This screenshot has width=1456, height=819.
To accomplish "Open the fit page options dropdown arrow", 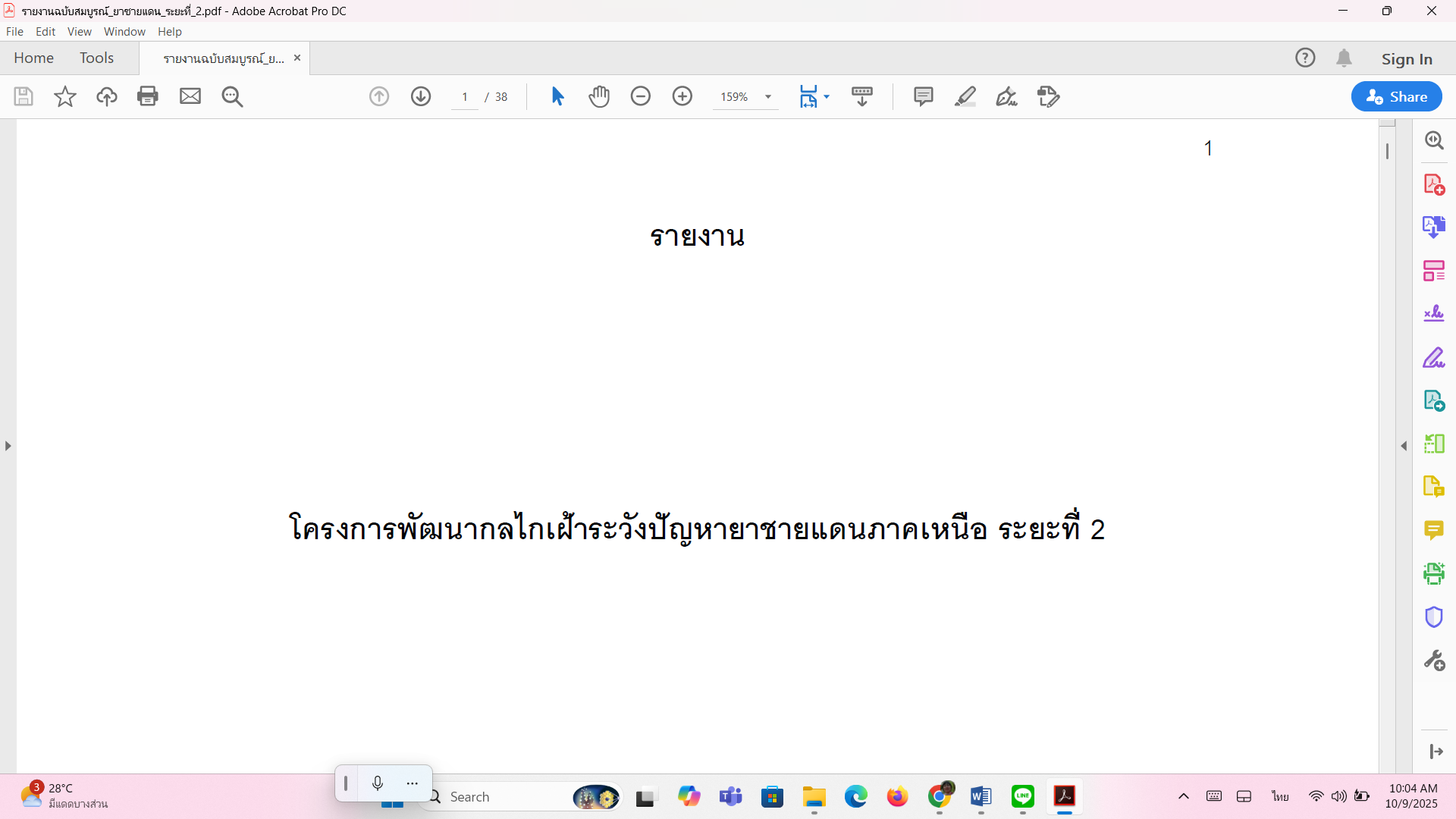I will click(827, 96).
